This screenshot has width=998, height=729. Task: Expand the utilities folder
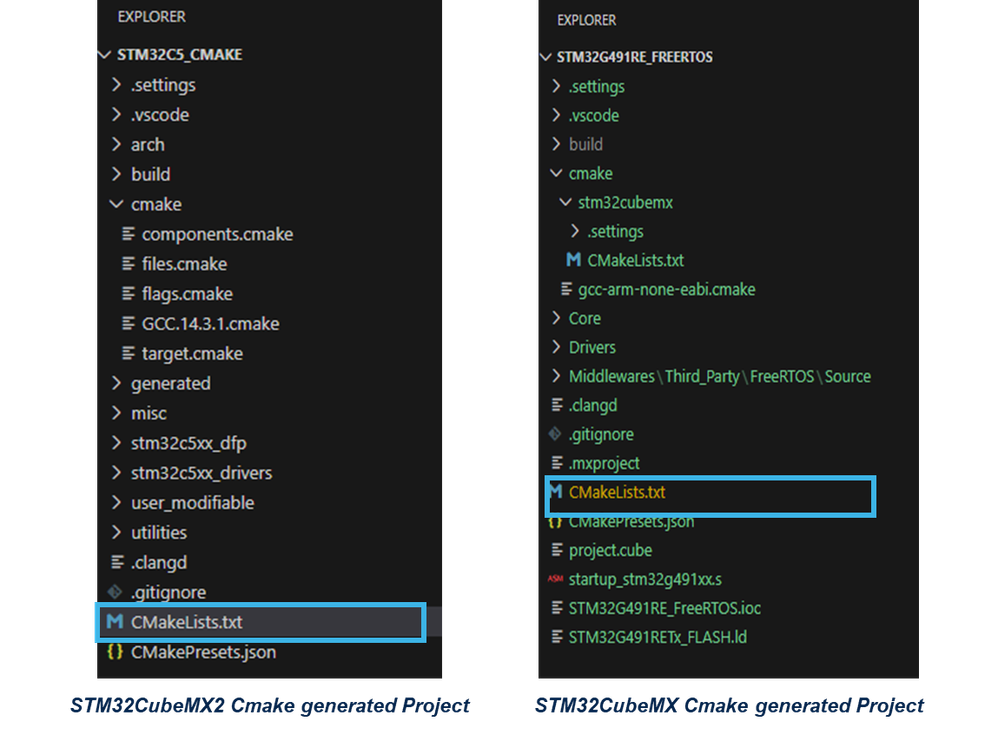(x=116, y=532)
